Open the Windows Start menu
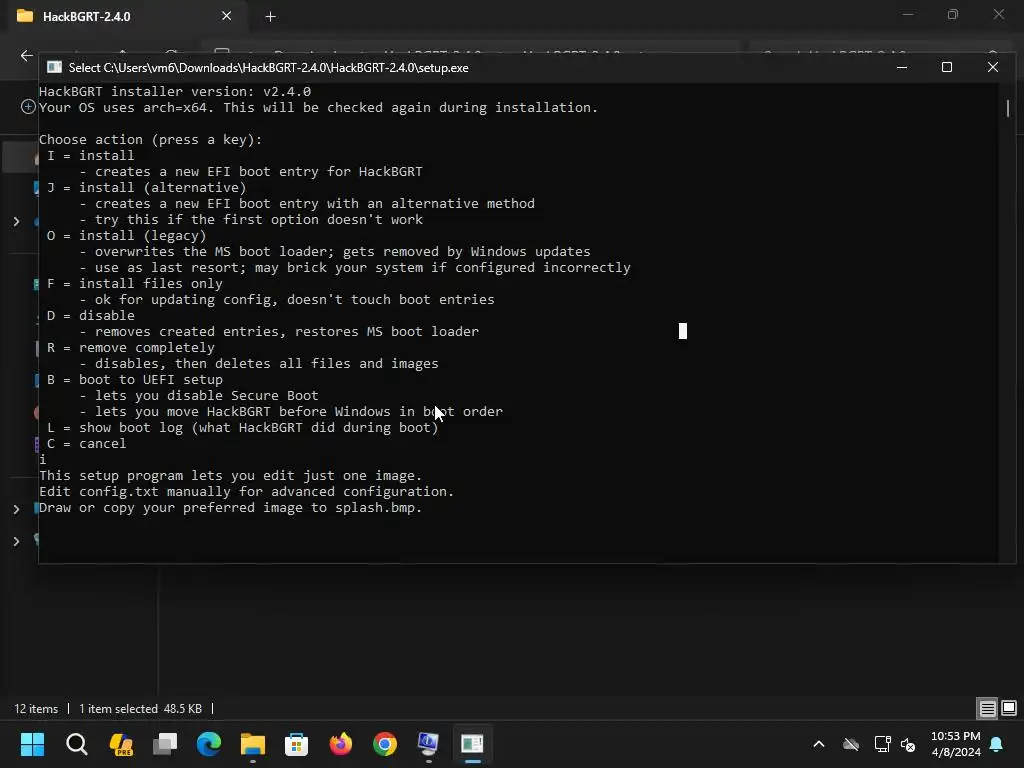This screenshot has height=768, width=1024. click(x=32, y=744)
